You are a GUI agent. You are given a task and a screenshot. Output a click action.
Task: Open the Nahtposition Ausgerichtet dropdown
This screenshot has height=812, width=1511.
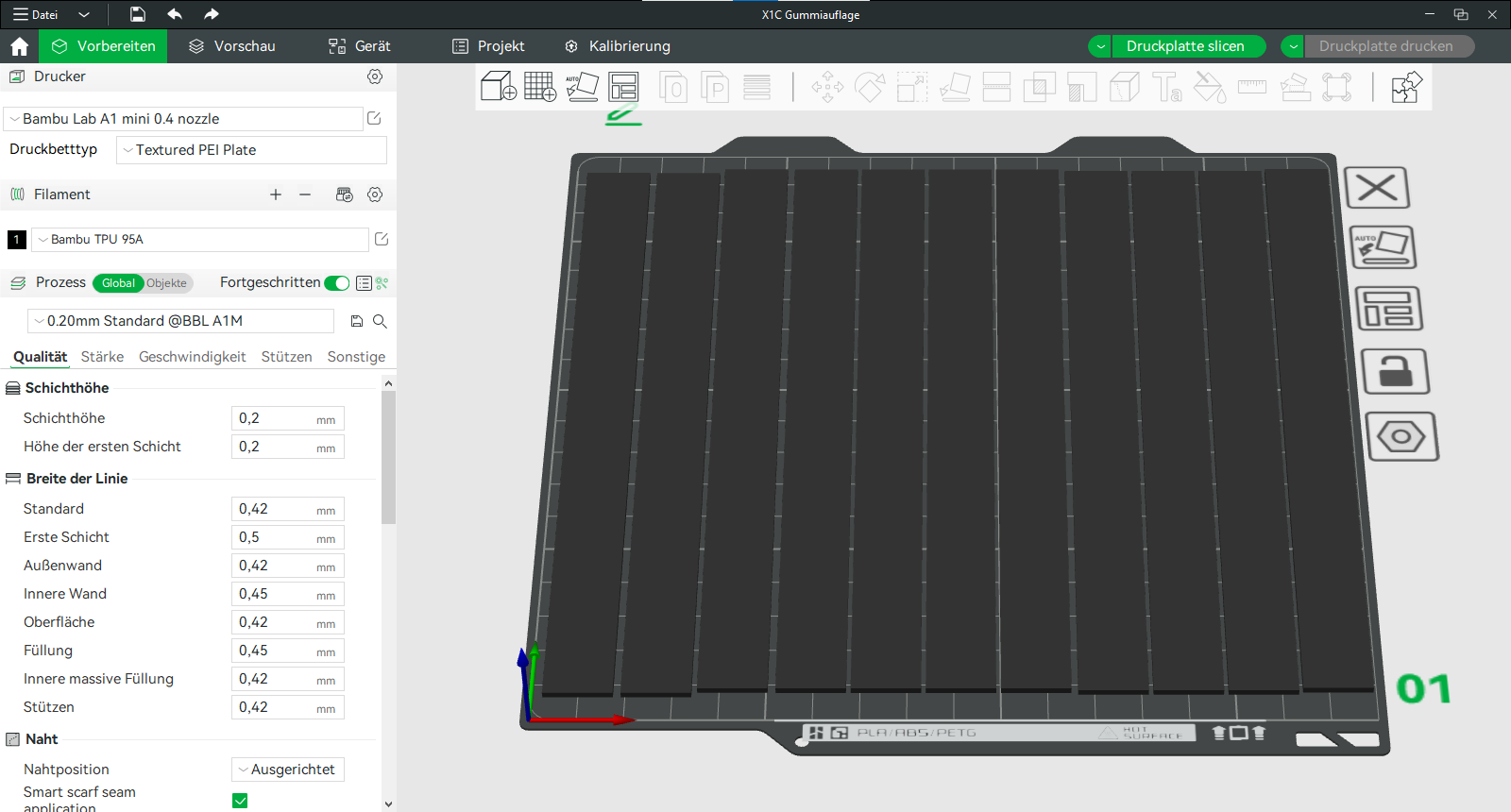click(x=288, y=770)
